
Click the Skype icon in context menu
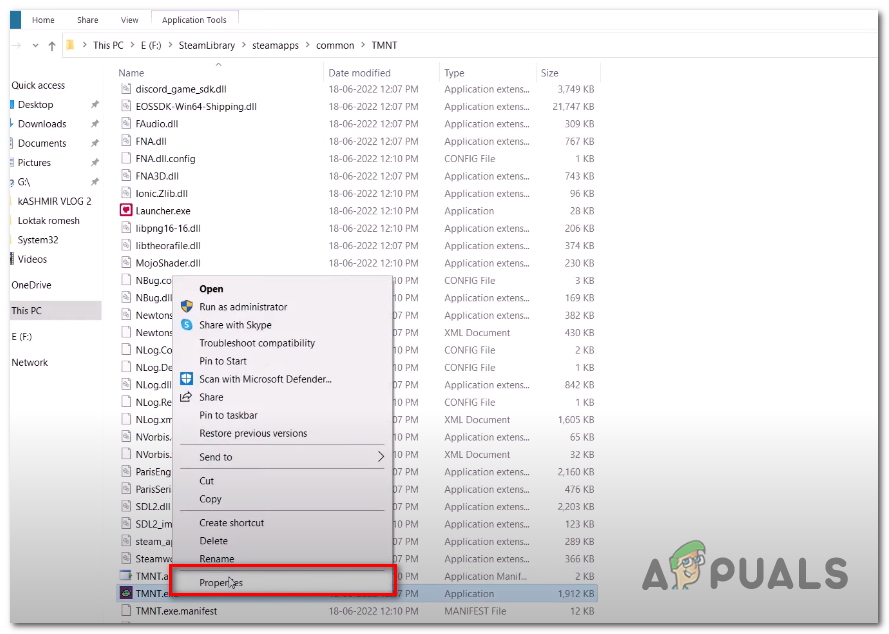point(187,325)
